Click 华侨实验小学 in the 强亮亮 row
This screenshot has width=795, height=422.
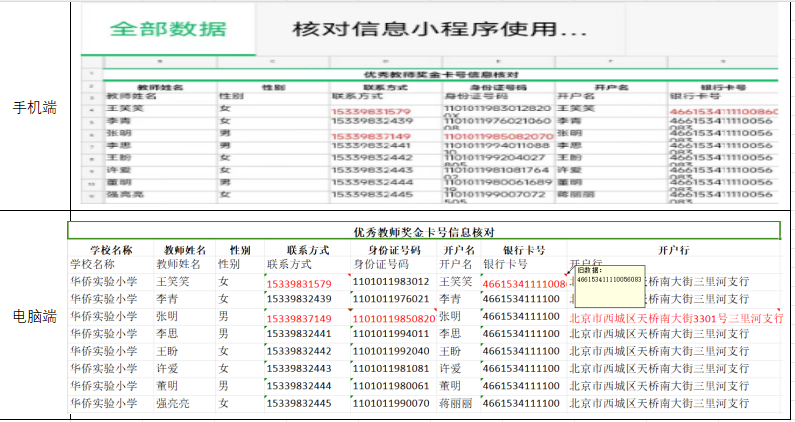(104, 403)
